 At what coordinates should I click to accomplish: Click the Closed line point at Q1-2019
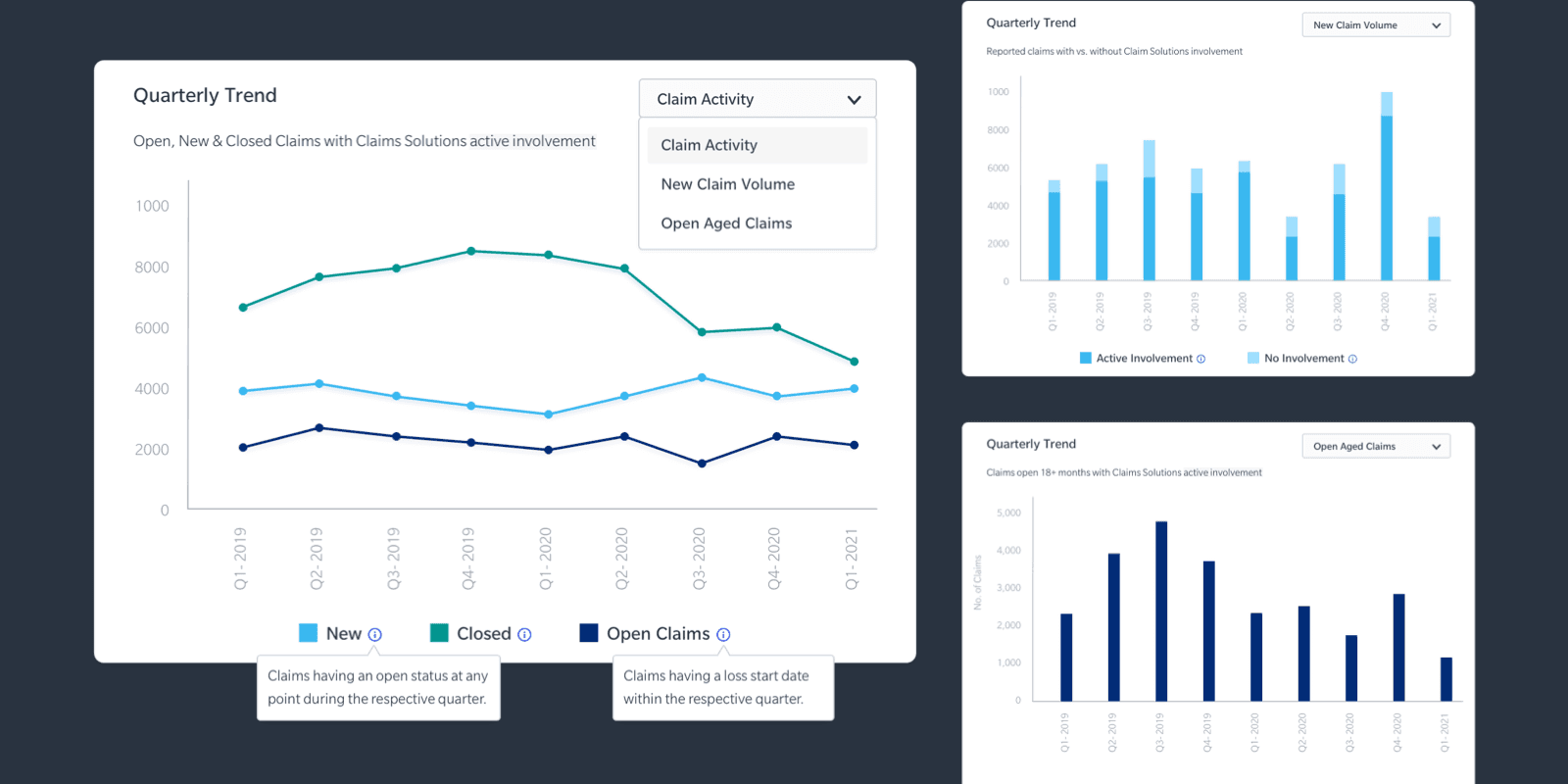point(243,308)
